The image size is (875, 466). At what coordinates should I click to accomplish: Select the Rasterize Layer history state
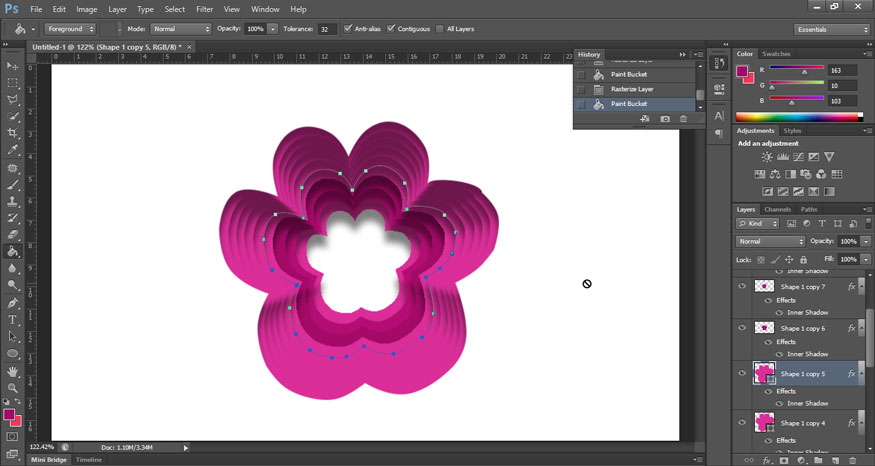pos(630,89)
